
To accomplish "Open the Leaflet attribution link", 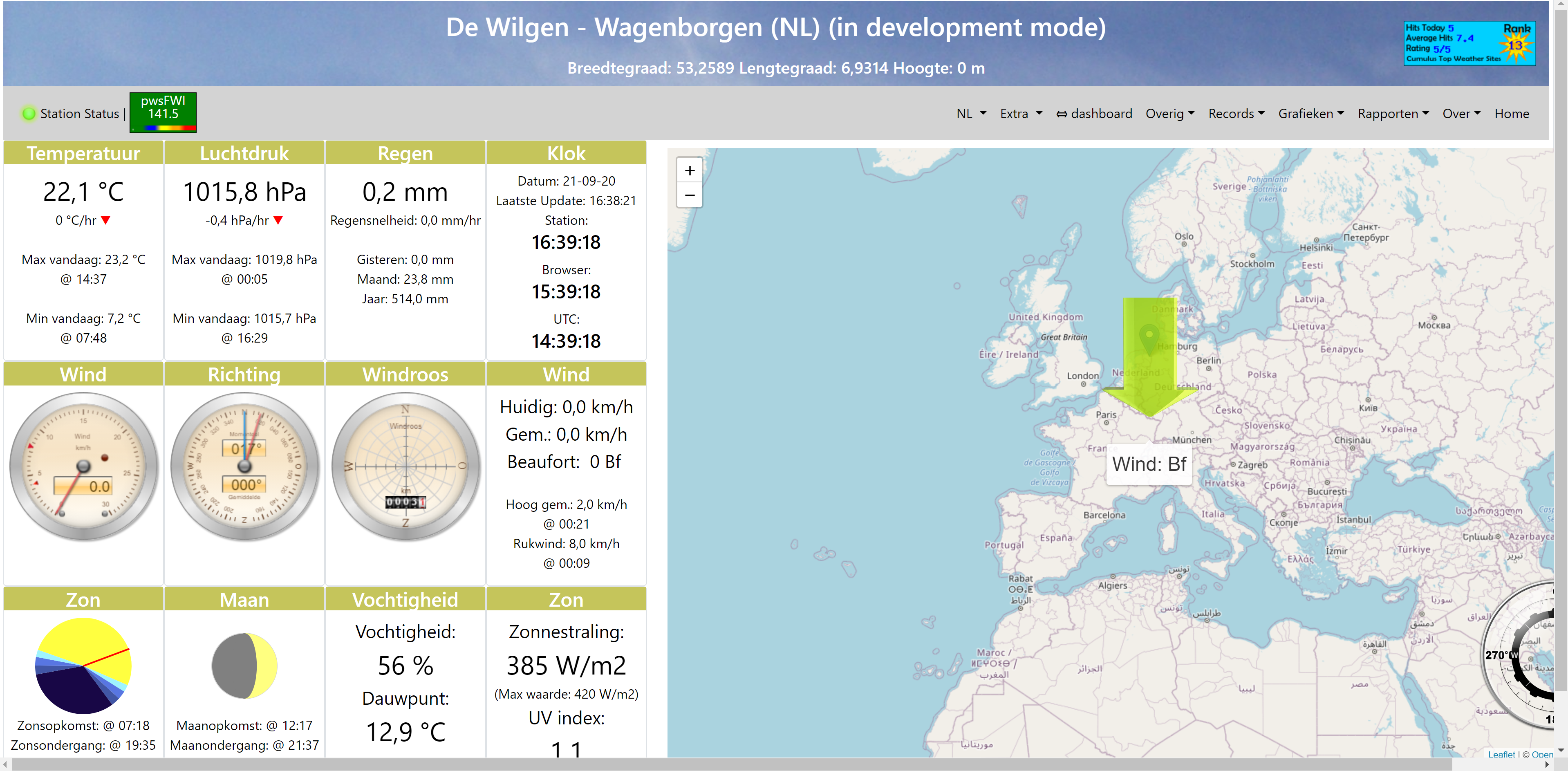I will point(1501,754).
